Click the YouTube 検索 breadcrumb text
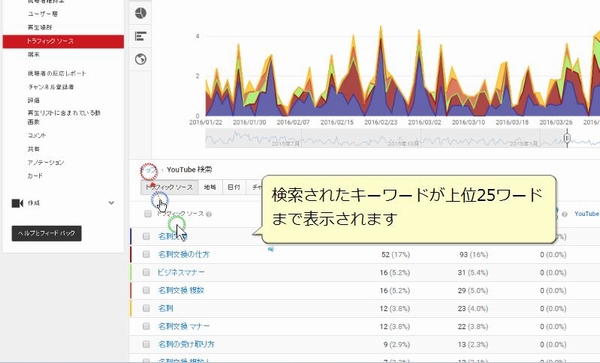 [x=189, y=169]
